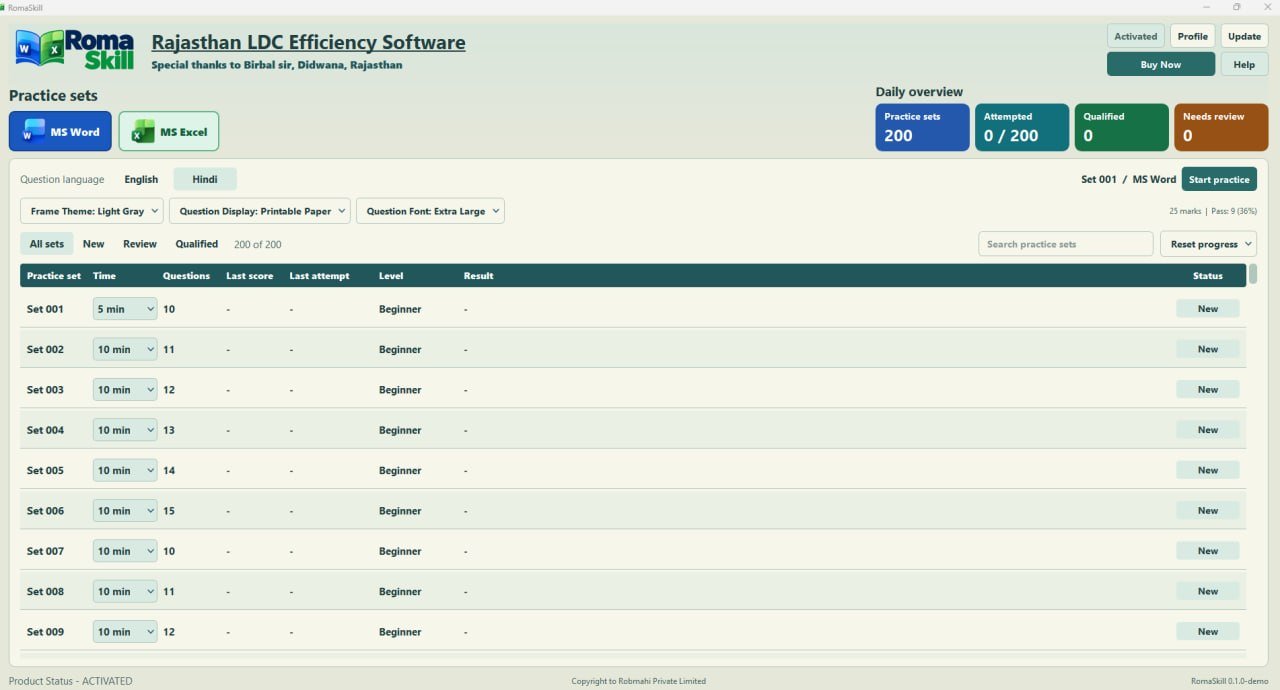Click the Last score column header

(249, 276)
